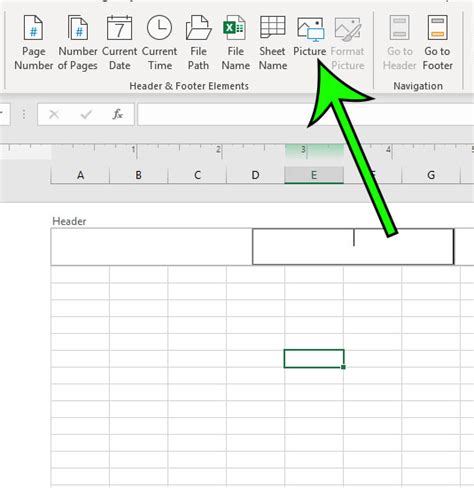Insert Sheet Name element
The width and height of the screenshot is (474, 488).
pos(273,43)
